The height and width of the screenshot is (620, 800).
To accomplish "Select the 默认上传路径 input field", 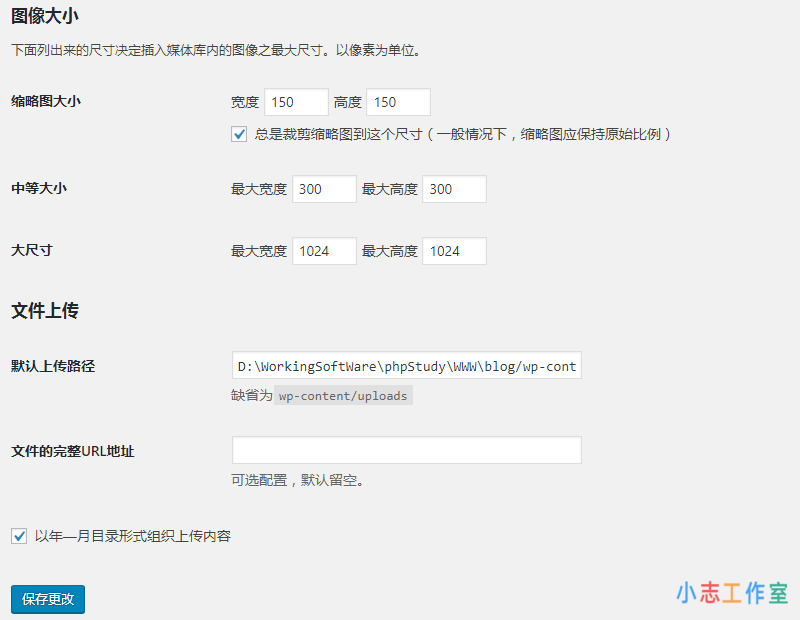I will click(406, 366).
